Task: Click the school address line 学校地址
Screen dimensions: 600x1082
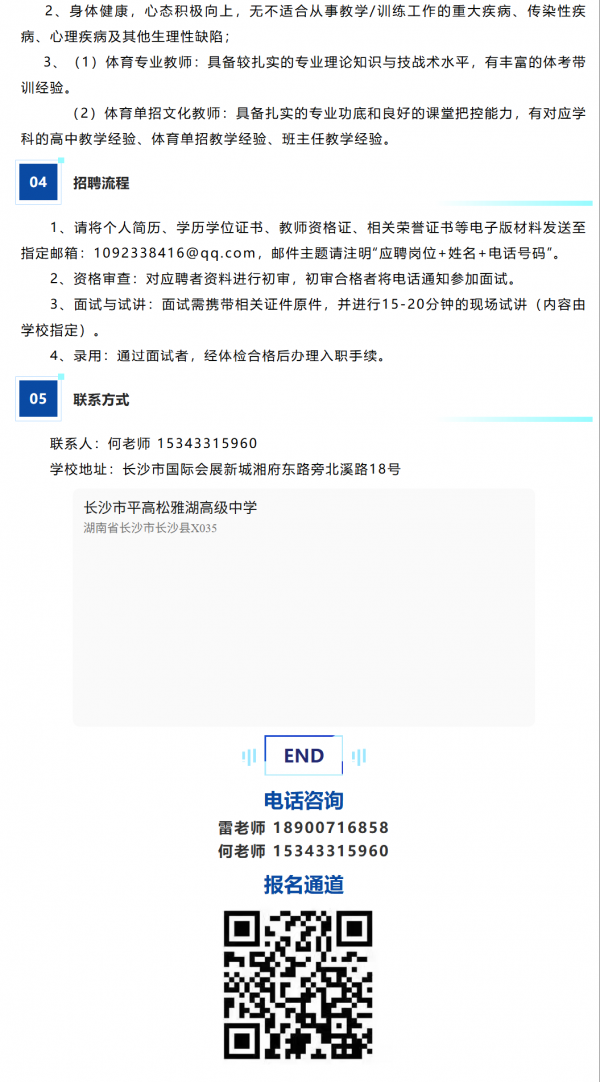Action: (x=225, y=469)
